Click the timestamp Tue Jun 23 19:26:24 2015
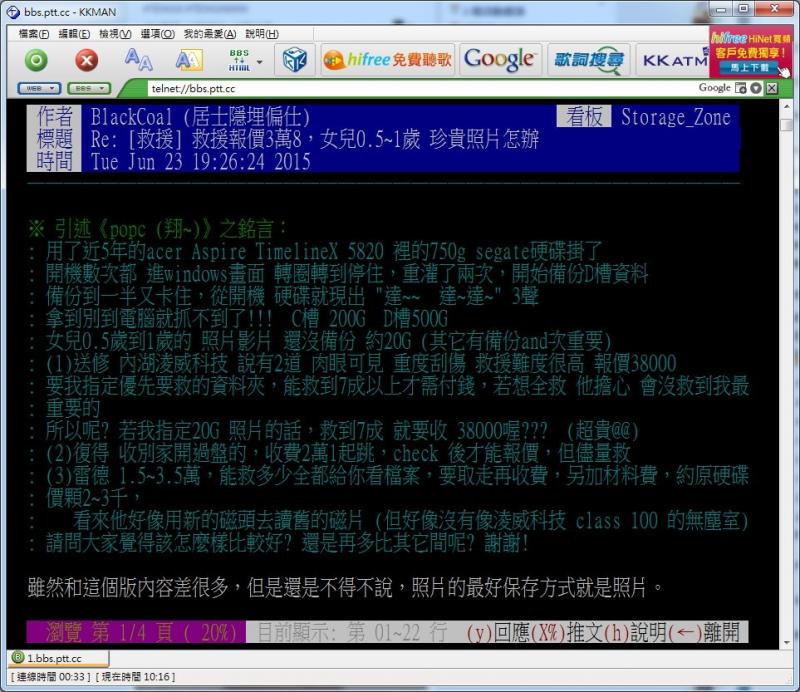Viewport: 800px width, 692px height. click(x=201, y=162)
